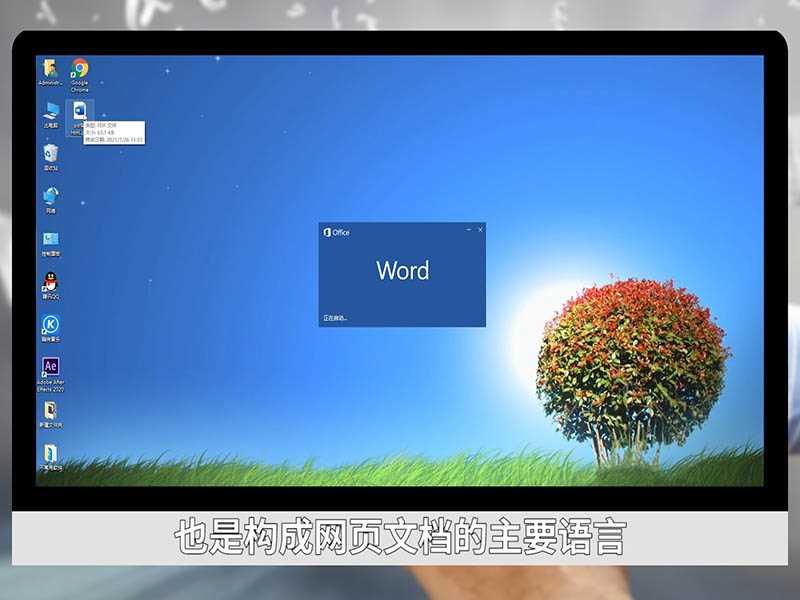Click the Office title bar text
This screenshot has width=800, height=600.
pyautogui.click(x=343, y=230)
